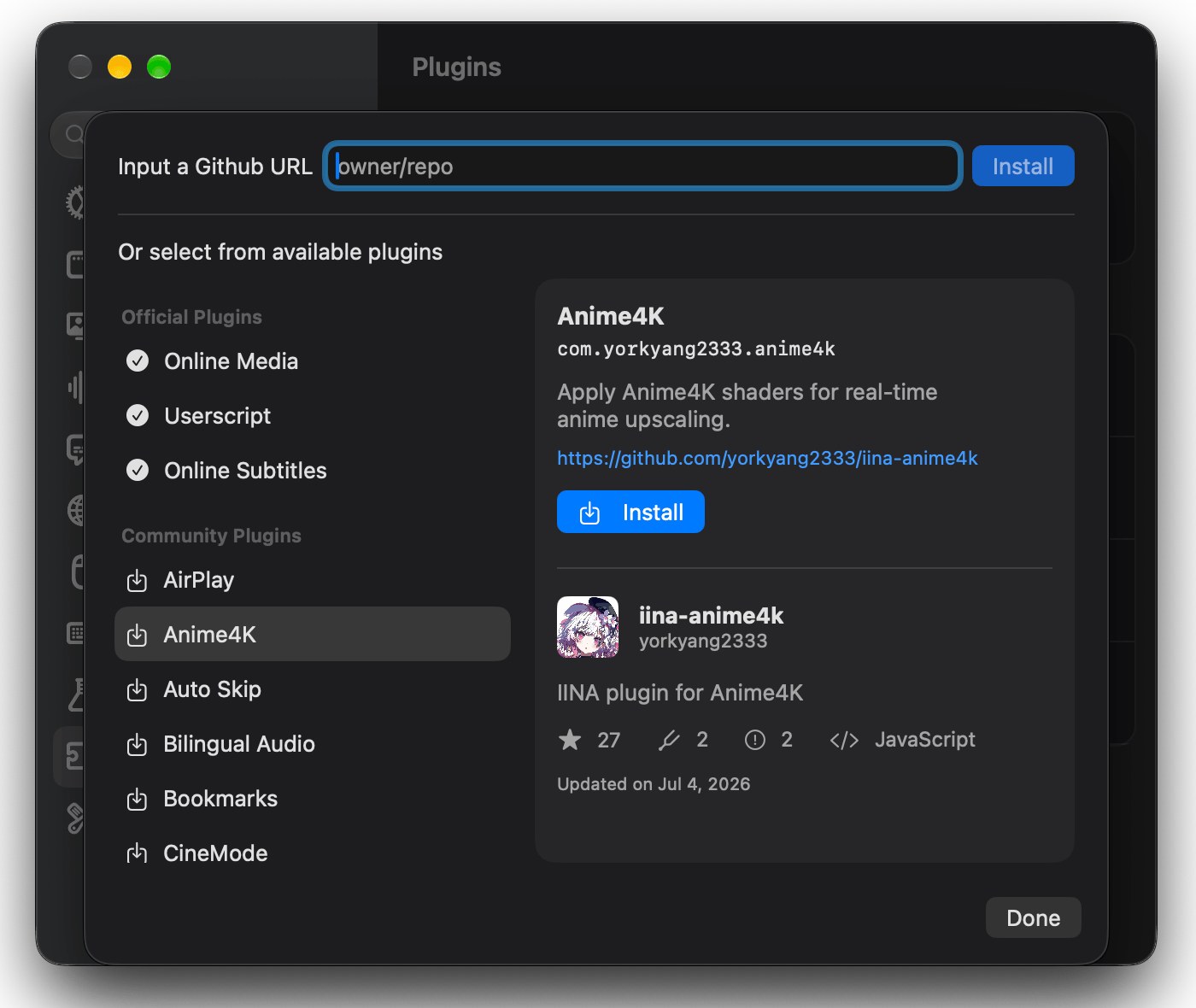Select the Bookmarks plugin
Screen dimensions: 1196x1008
[x=313, y=799]
